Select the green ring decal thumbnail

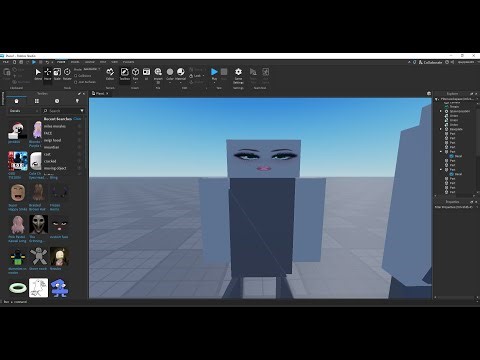[17, 288]
